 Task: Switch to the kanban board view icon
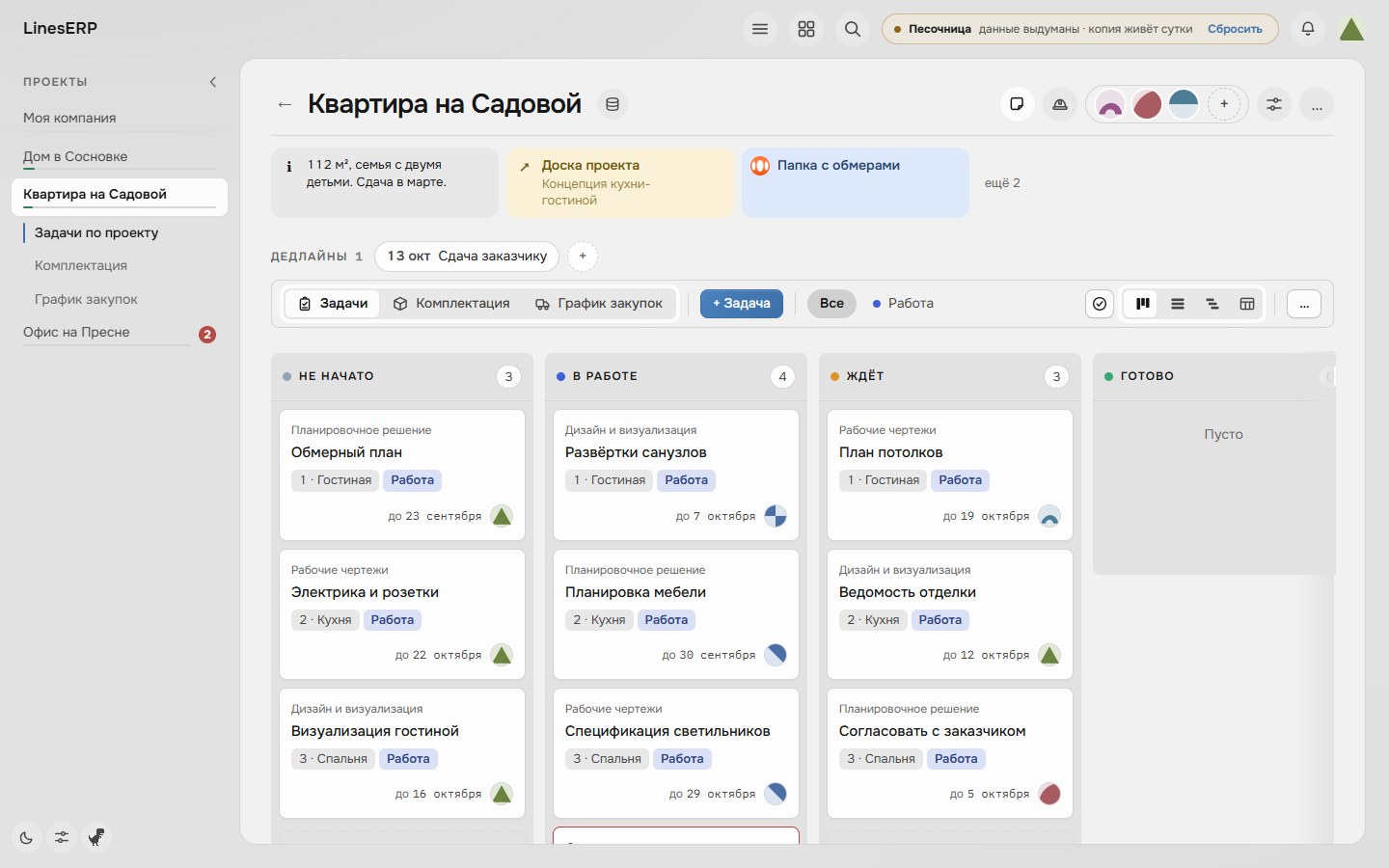click(x=1143, y=304)
